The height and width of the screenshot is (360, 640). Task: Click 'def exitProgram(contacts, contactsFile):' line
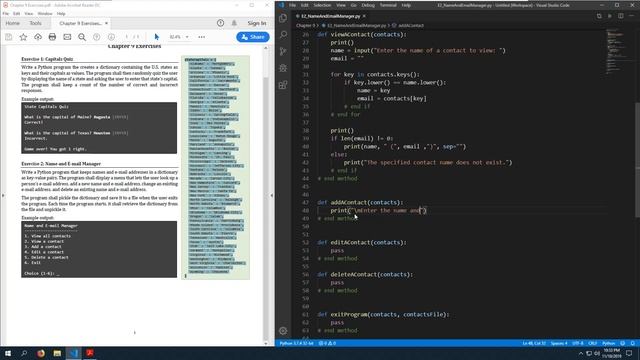pos(383,314)
